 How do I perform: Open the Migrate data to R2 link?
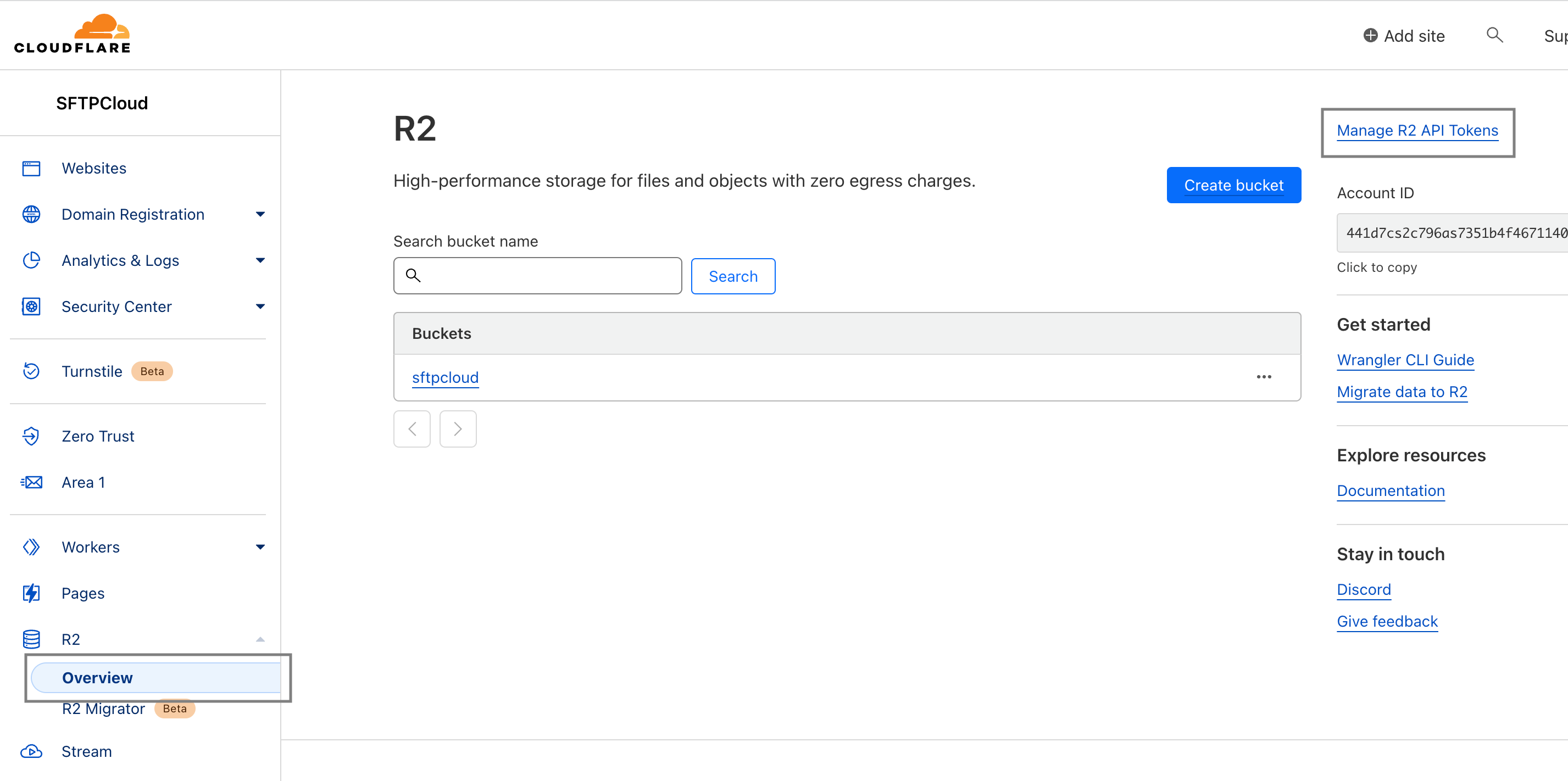1402,392
